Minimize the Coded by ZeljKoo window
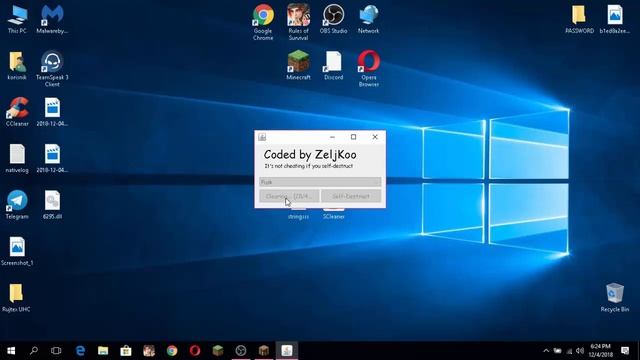The image size is (640, 360). pyautogui.click(x=332, y=137)
